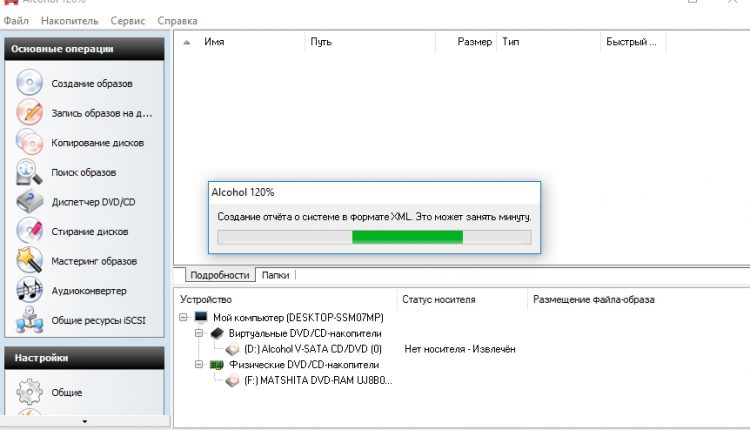
Task: Click the physical drives group board icon
Action: coord(217,364)
